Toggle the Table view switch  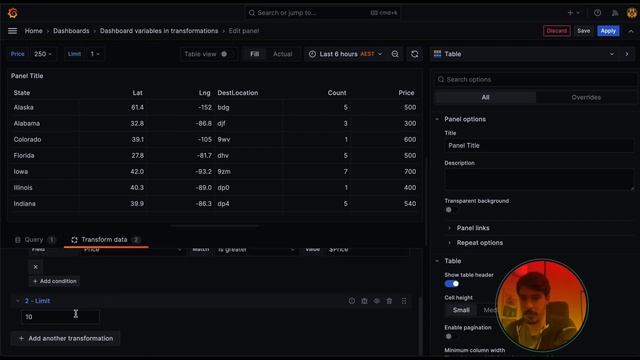tap(226, 54)
